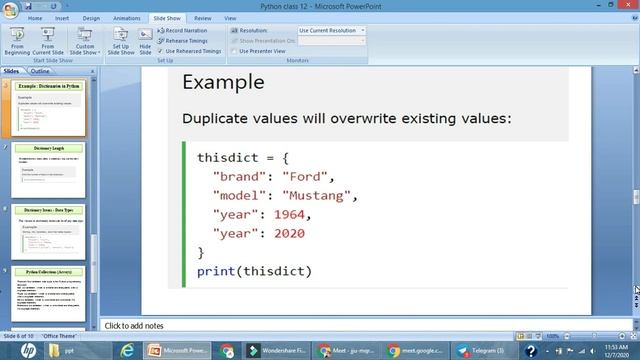Open the network signal tray icon
The width and height of the screenshot is (640, 360).
tap(582, 351)
